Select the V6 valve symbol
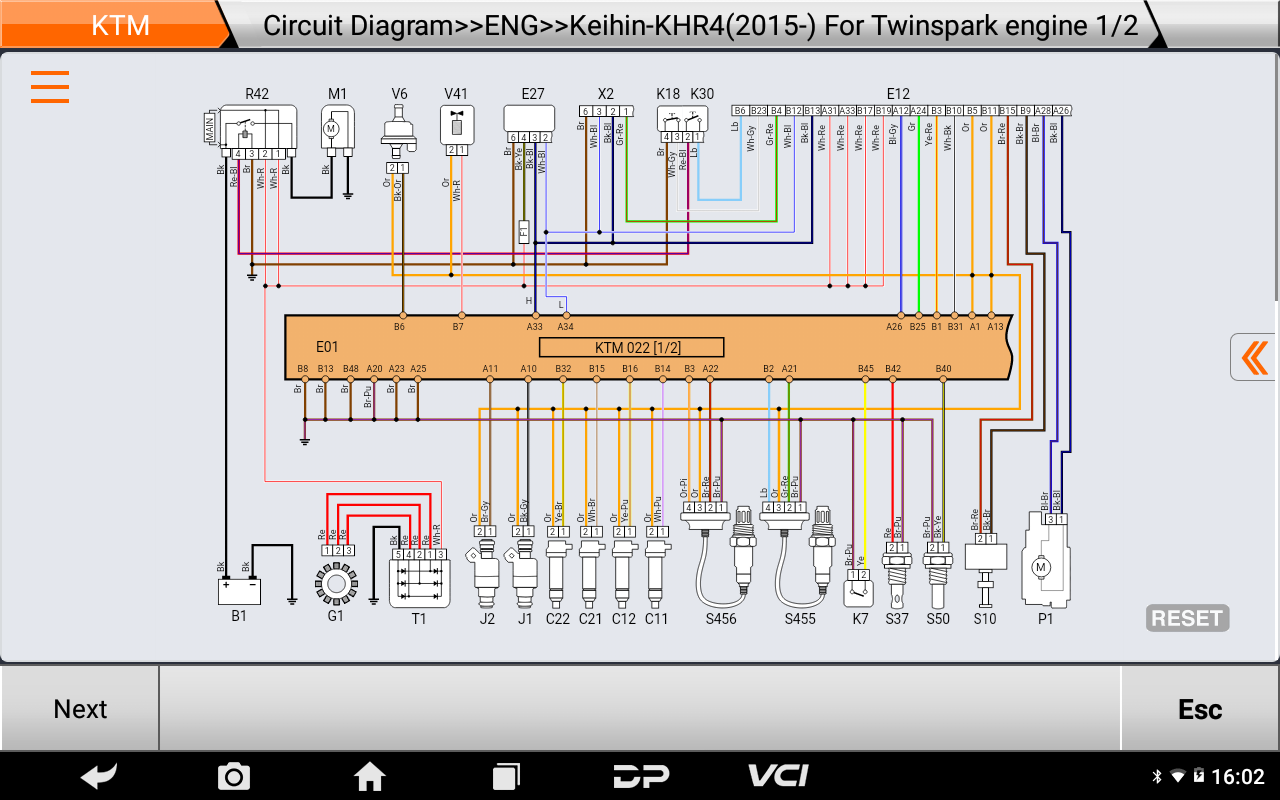This screenshot has height=800, width=1280. [x=399, y=131]
